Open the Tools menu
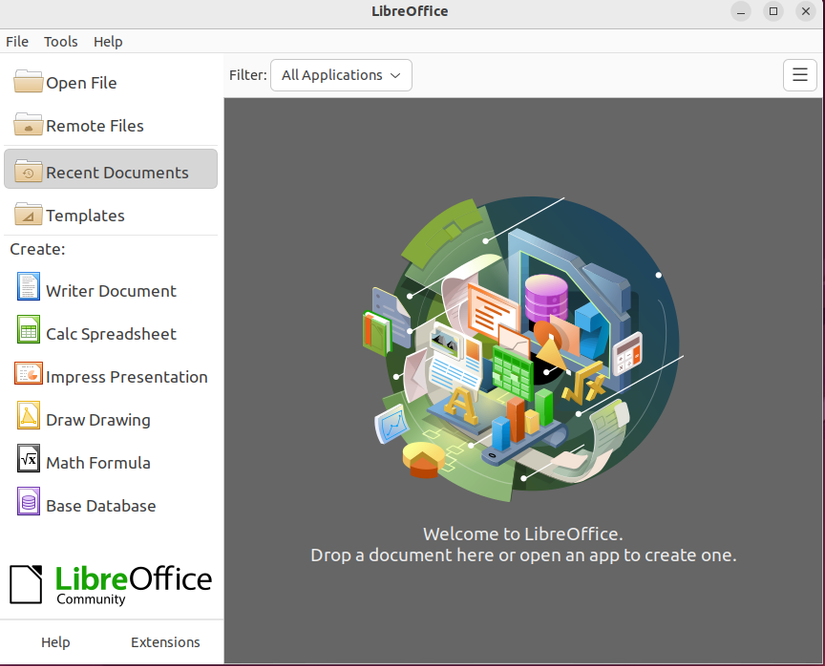Image resolution: width=825 pixels, height=666 pixels. (x=60, y=41)
